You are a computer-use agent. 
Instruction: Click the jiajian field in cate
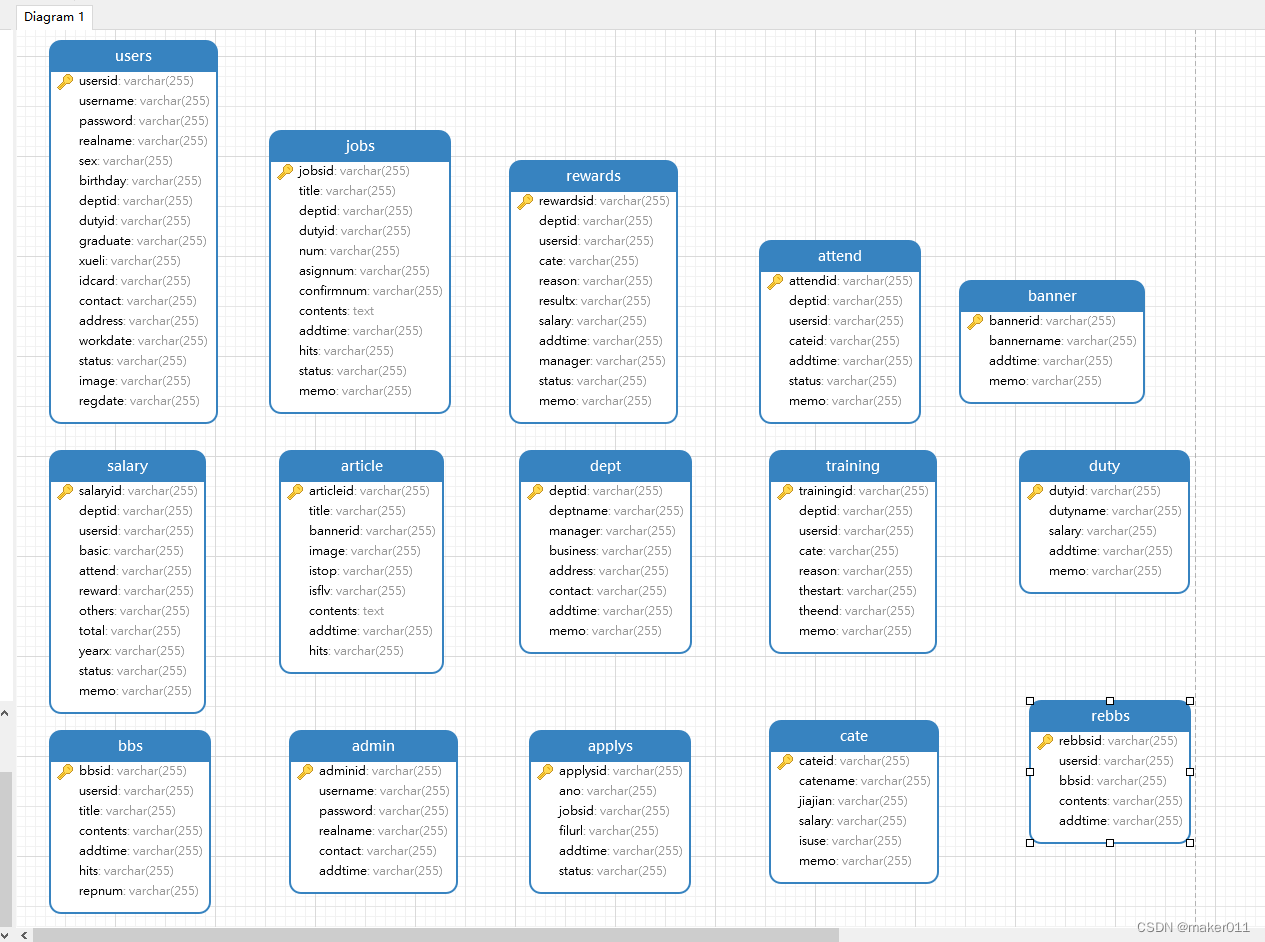pos(854,801)
